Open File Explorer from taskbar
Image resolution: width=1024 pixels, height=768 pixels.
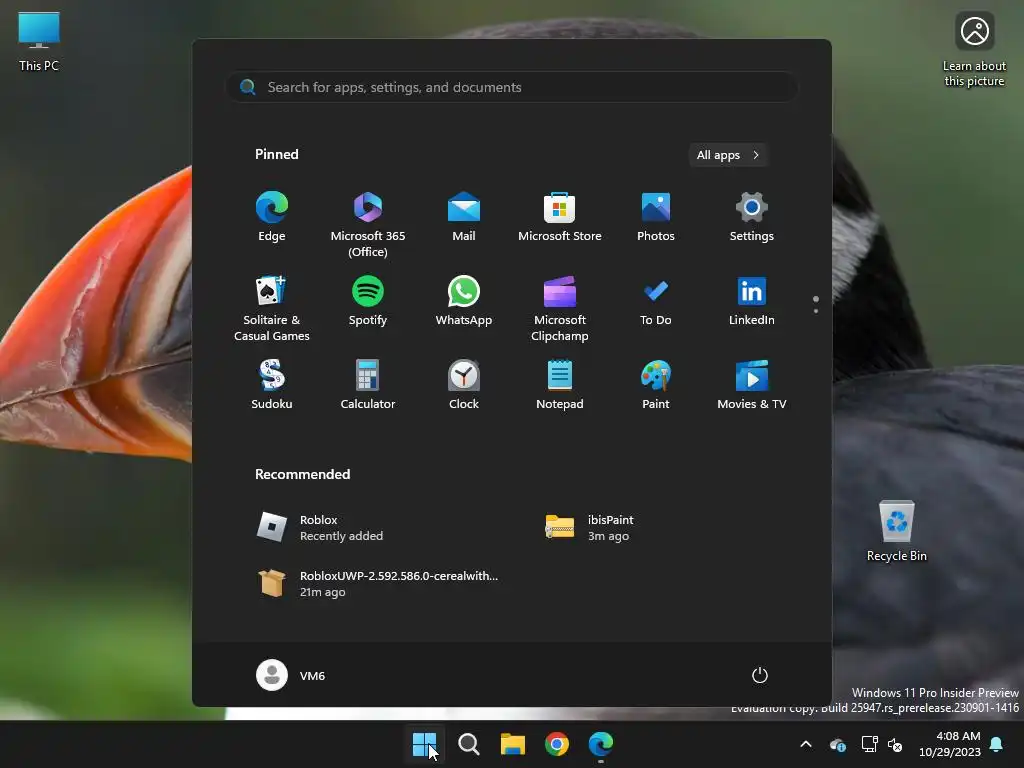pos(513,744)
